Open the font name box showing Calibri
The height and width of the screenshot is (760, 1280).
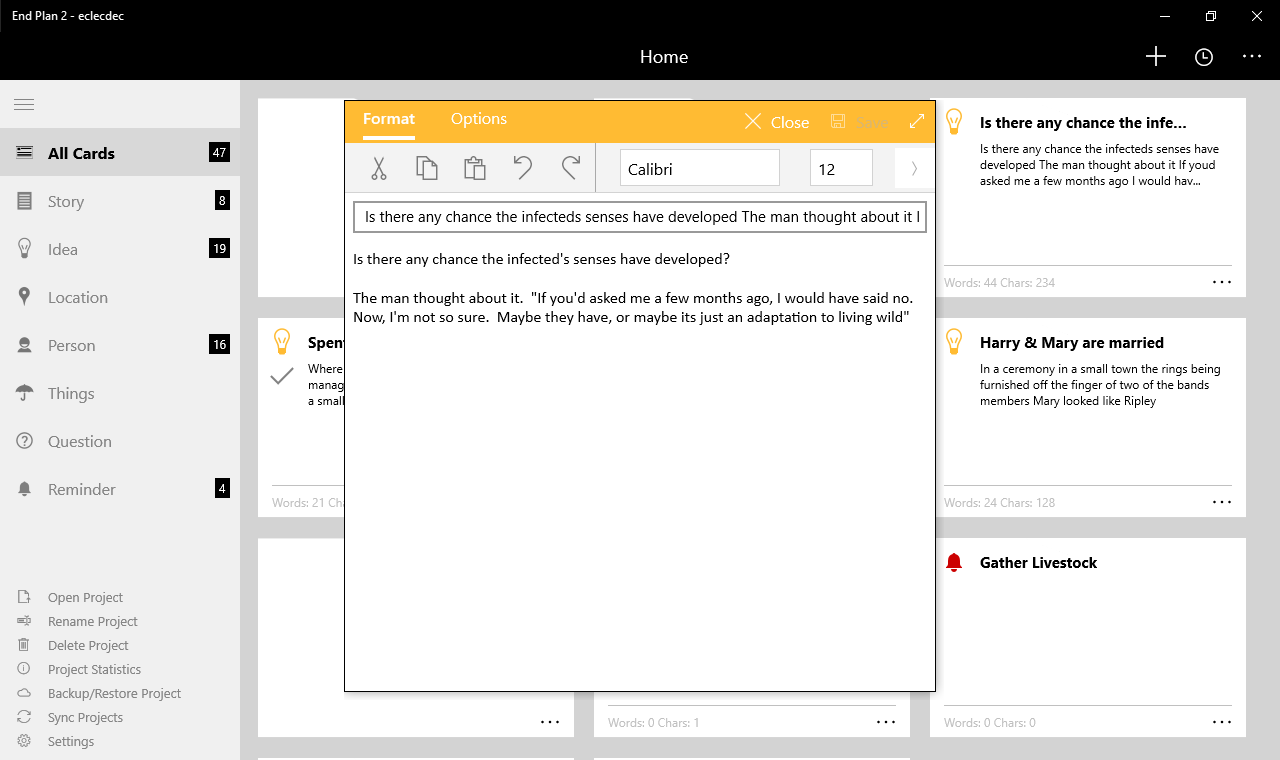(x=699, y=168)
